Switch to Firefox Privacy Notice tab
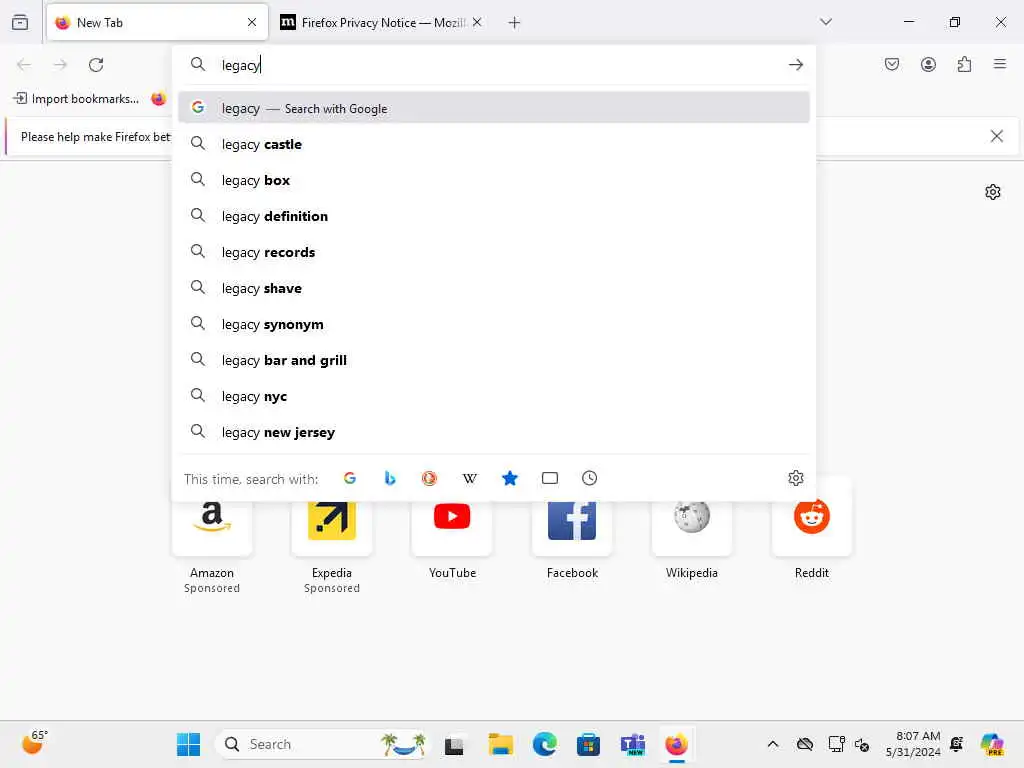The width and height of the screenshot is (1024, 768). pos(382,23)
